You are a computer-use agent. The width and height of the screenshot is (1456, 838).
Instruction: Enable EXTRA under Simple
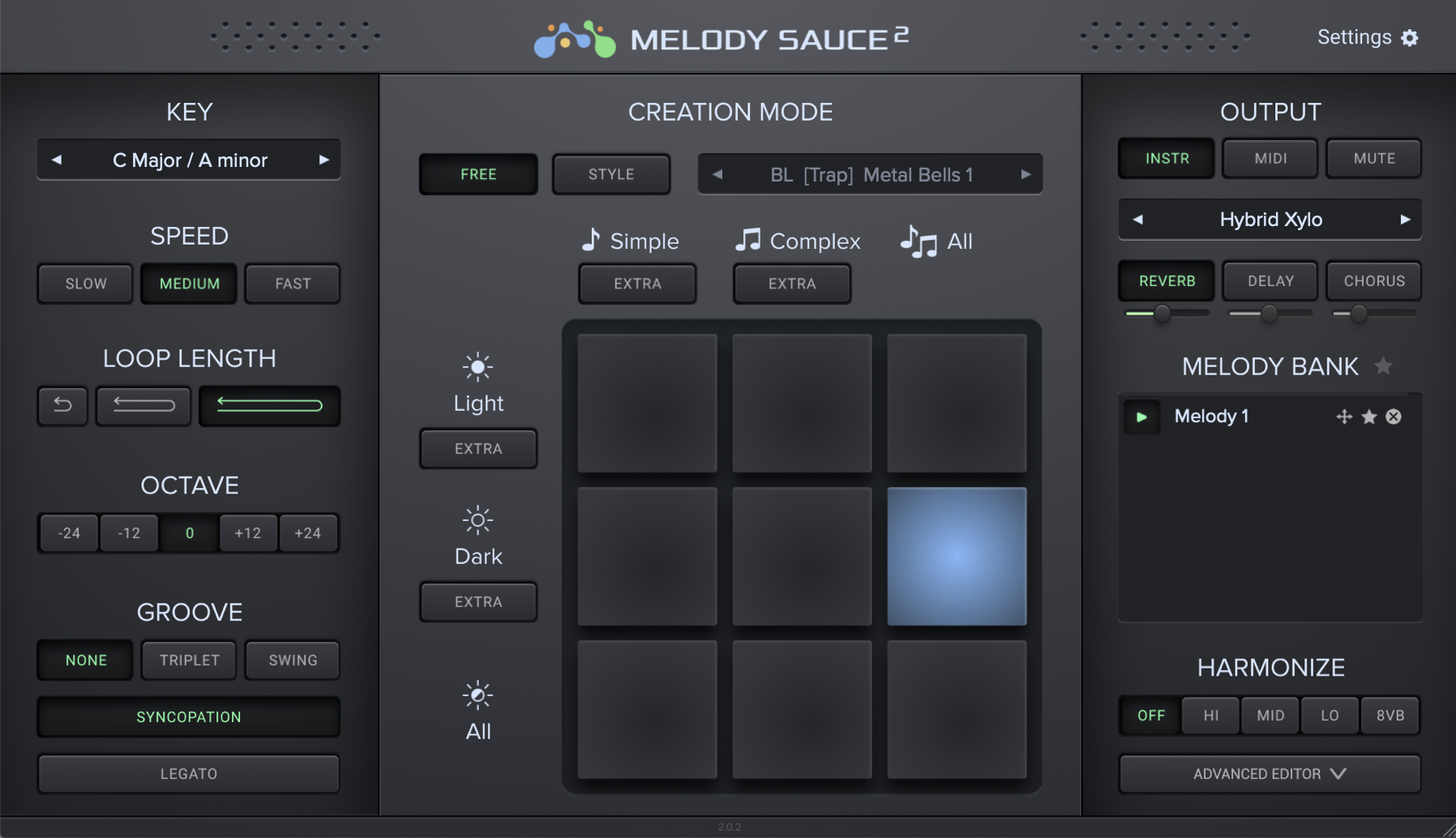(x=637, y=284)
